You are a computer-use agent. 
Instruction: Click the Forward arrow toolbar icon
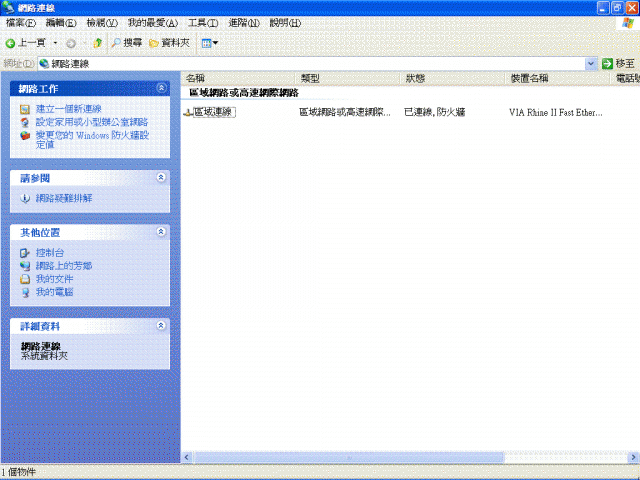(71, 43)
